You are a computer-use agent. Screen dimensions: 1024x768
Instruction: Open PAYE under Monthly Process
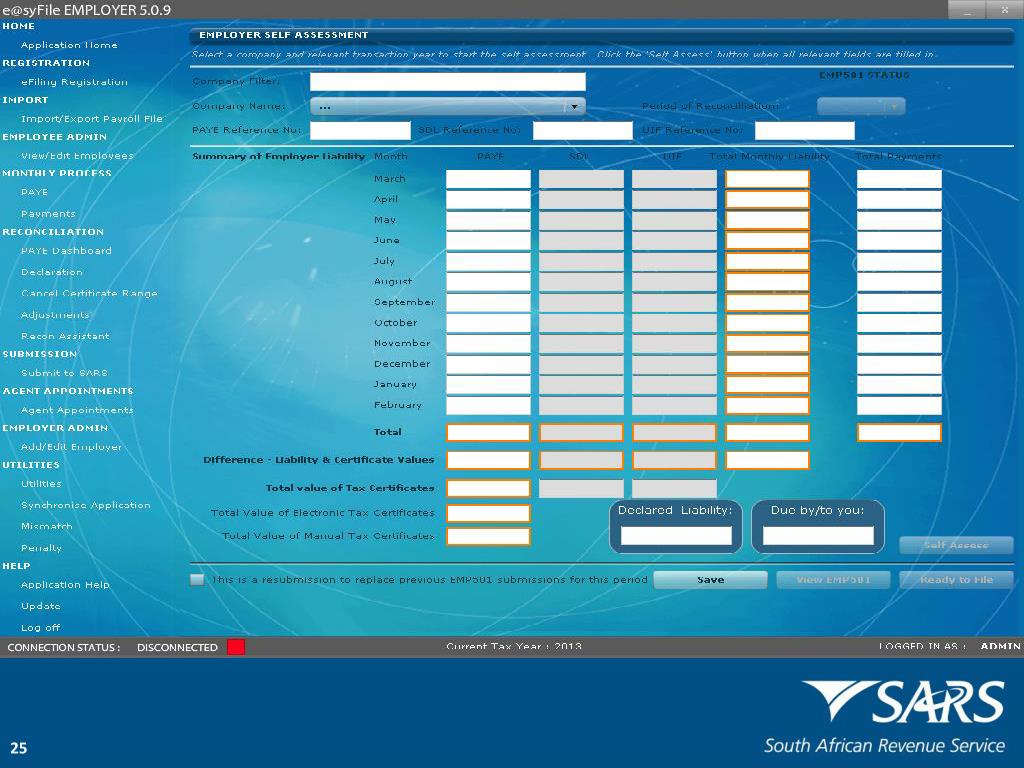[34, 192]
